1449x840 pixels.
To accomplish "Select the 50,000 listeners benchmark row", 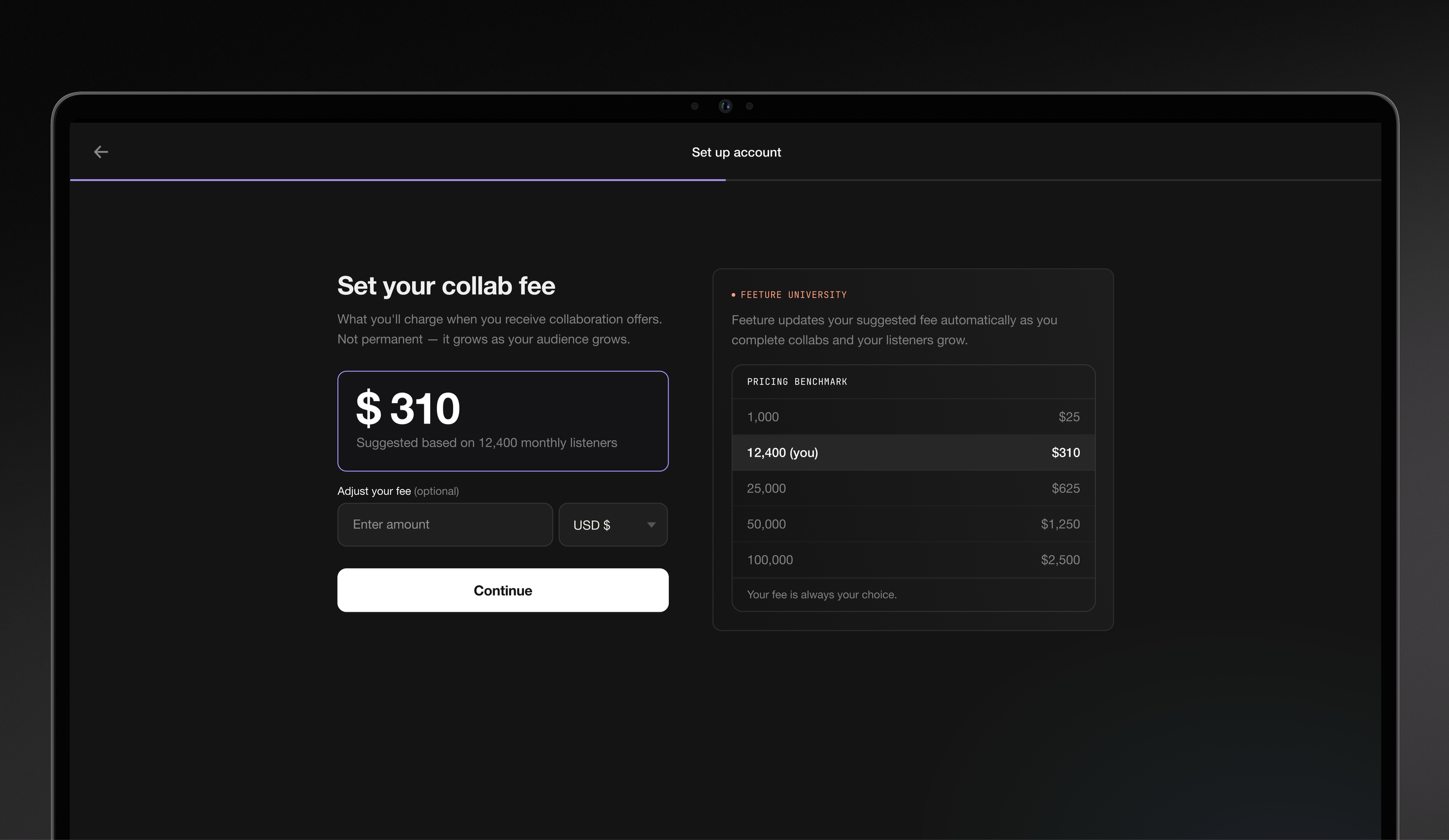I will [913, 524].
